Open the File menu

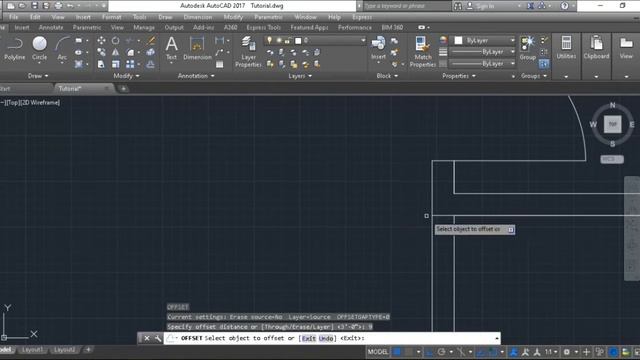[x=13, y=17]
